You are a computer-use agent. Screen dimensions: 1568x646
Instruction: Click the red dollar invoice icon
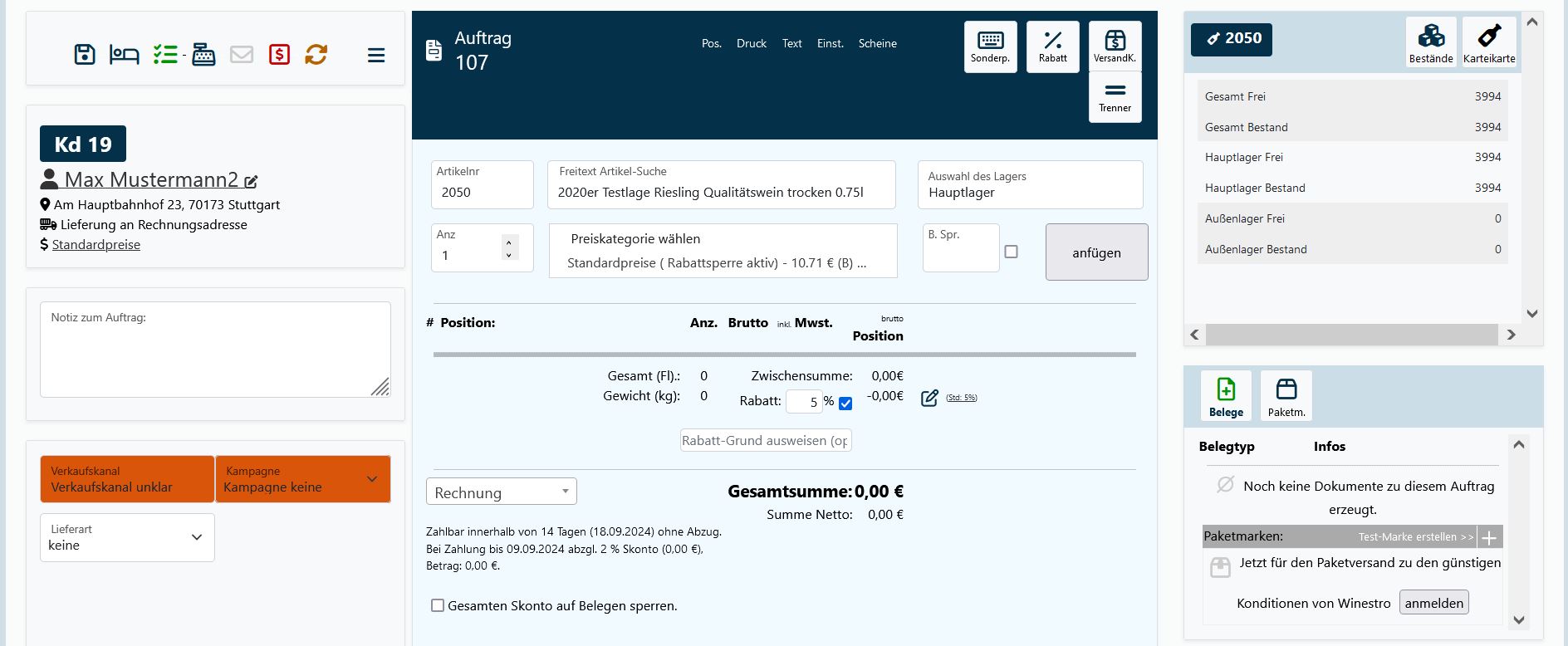pyautogui.click(x=279, y=55)
